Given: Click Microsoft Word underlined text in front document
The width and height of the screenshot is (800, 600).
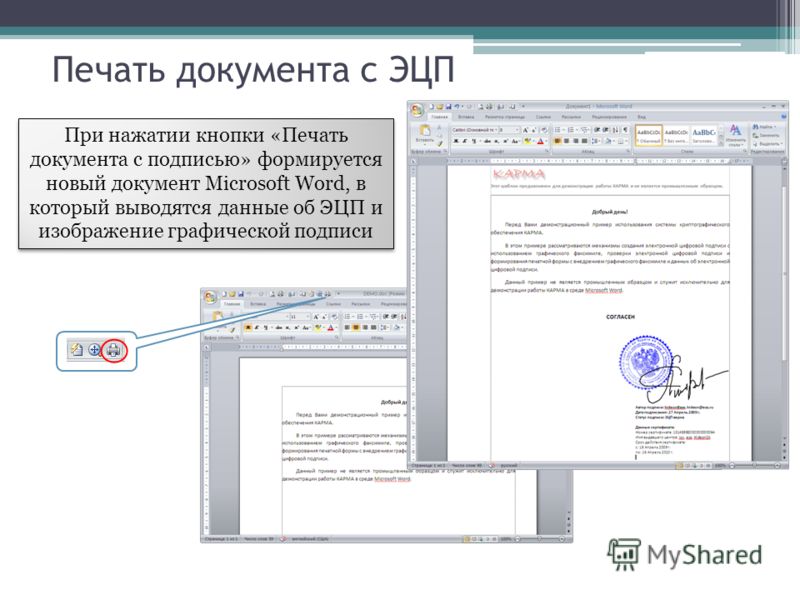Looking at the screenshot, I should pos(604,290).
